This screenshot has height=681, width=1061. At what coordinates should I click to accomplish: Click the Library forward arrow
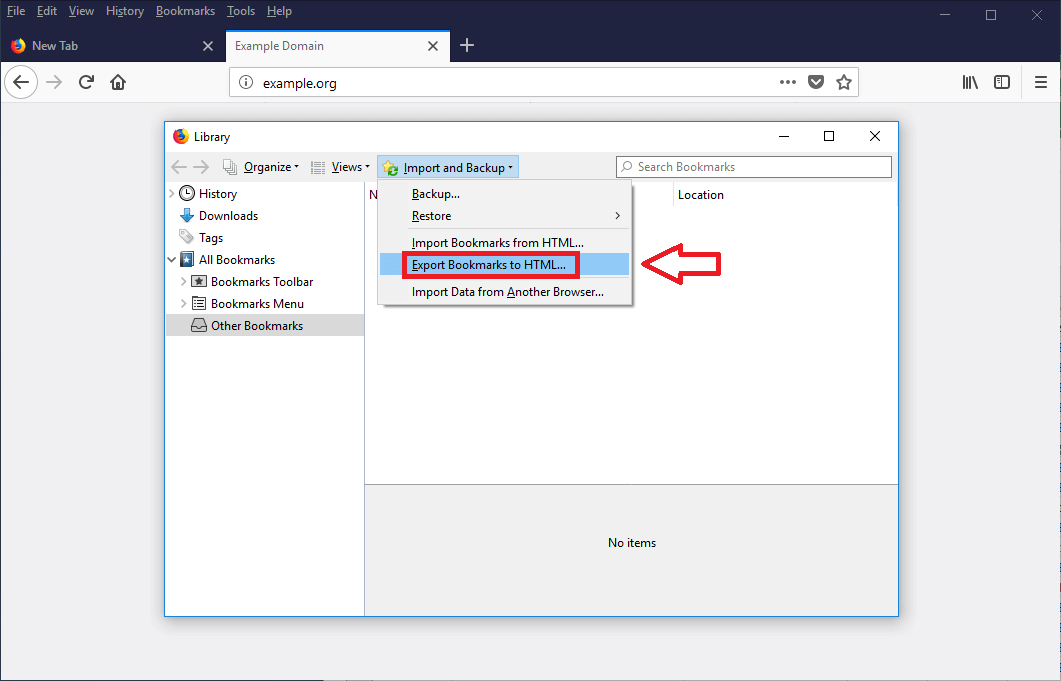201,167
